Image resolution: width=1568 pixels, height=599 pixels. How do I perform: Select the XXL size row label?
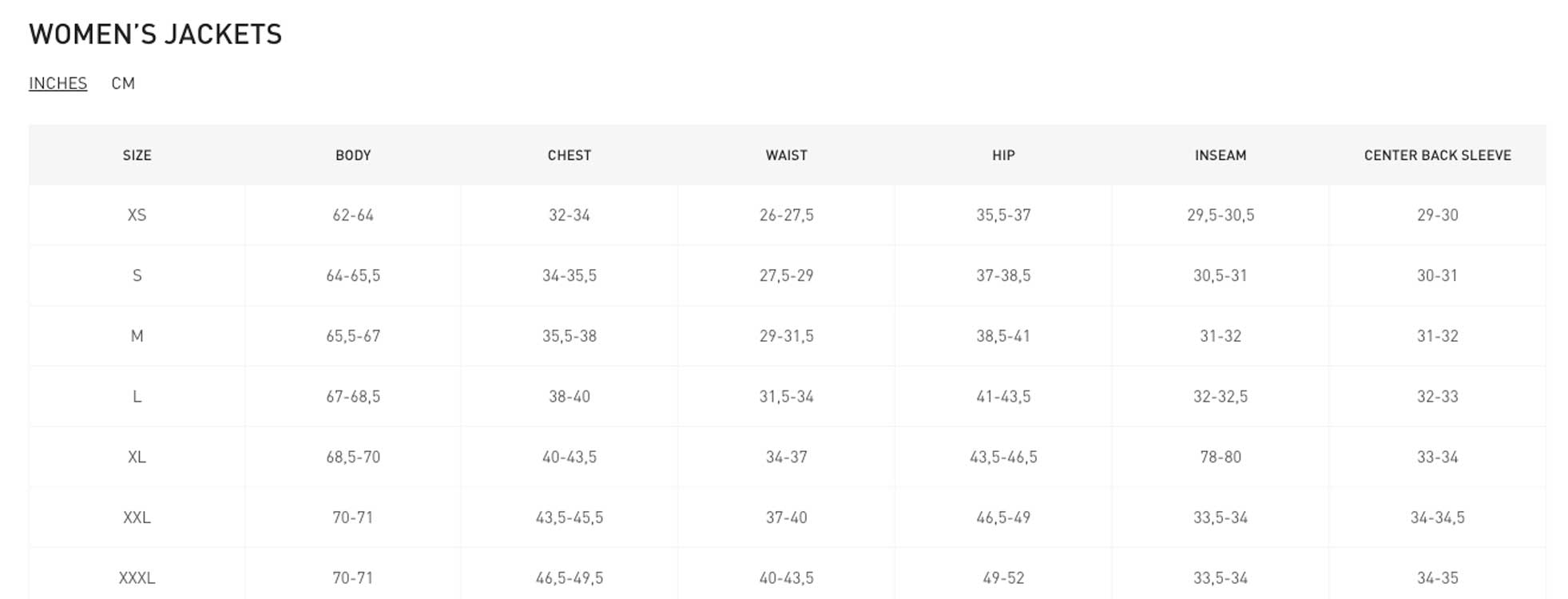click(x=137, y=517)
